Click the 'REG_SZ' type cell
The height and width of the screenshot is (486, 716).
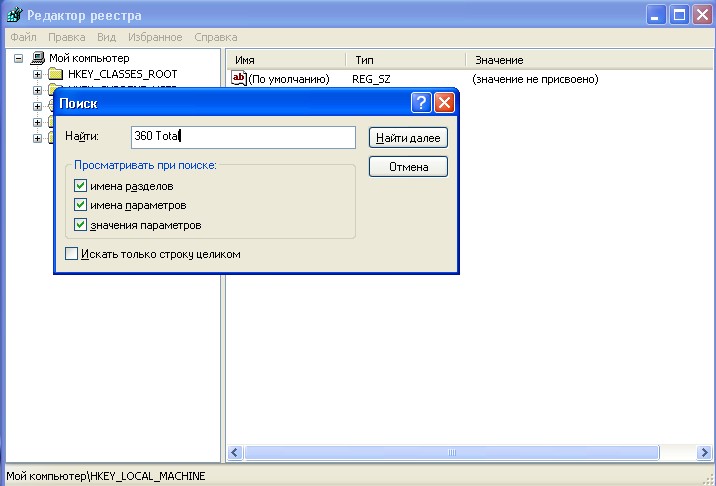coord(371,79)
